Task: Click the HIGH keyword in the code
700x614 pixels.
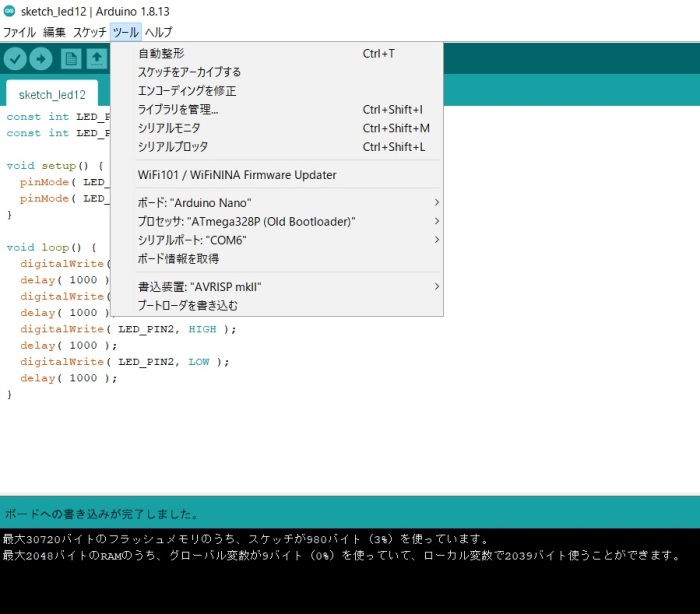Action: coord(202,329)
